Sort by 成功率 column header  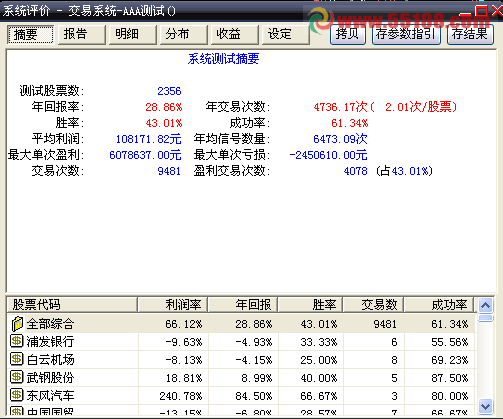(x=439, y=305)
